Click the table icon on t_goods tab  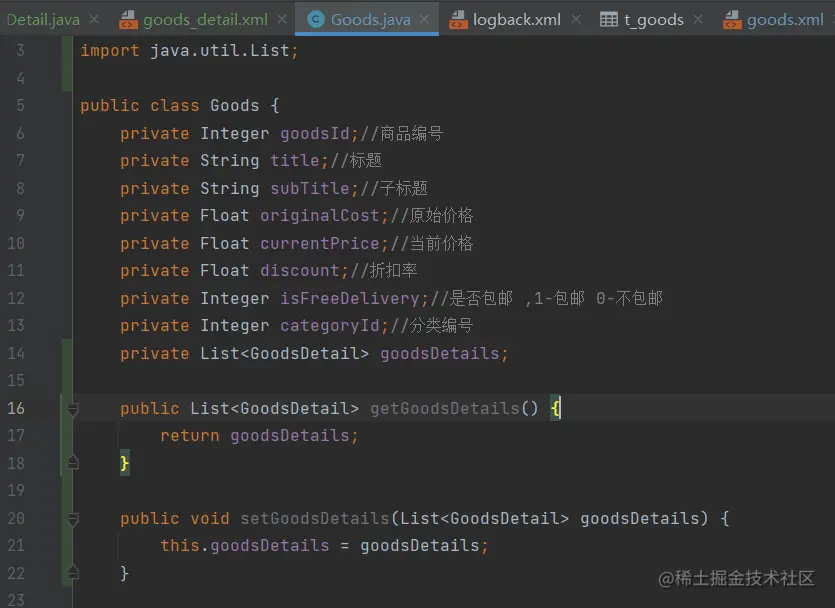(609, 20)
